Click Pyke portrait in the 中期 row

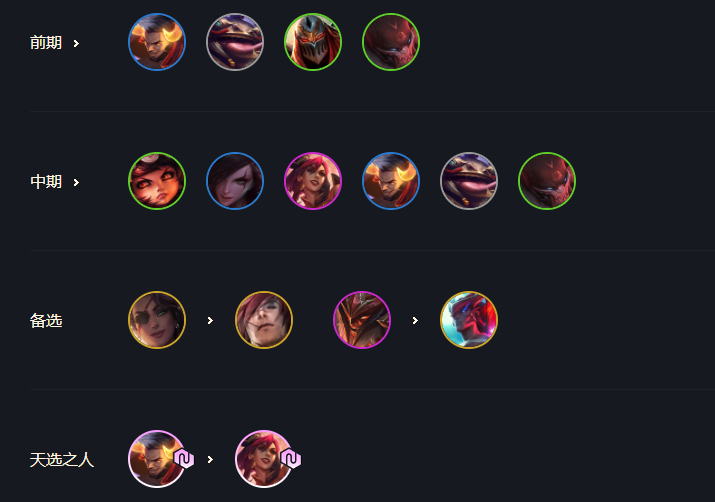coord(547,181)
